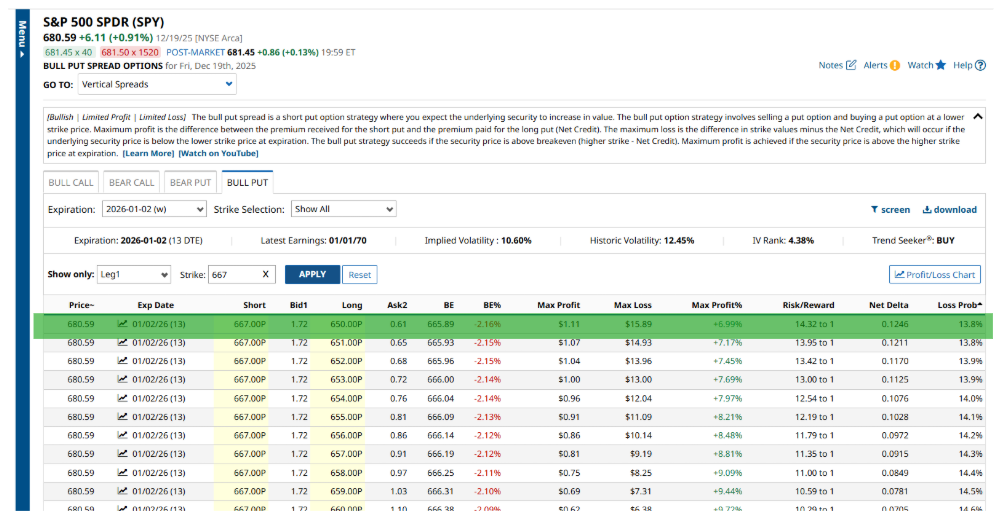Open the Notes edit icon
The width and height of the screenshot is (1001, 529).
pyautogui.click(x=851, y=65)
